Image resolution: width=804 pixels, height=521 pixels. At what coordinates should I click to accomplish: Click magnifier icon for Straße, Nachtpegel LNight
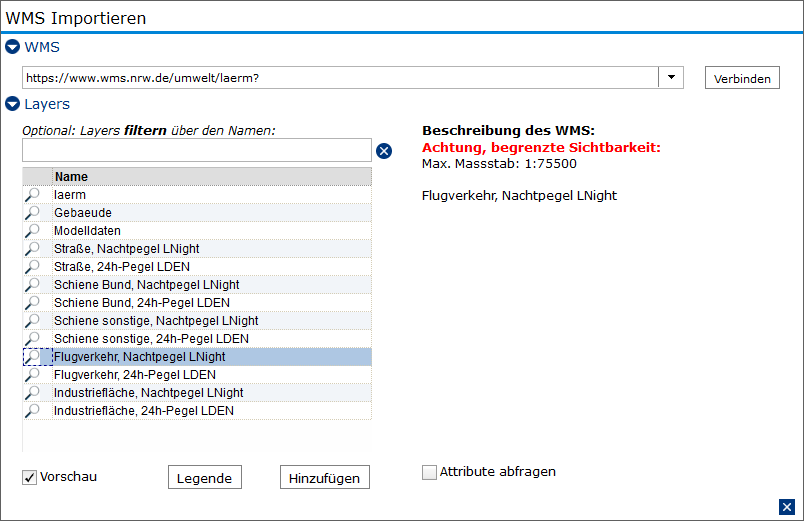coord(32,249)
